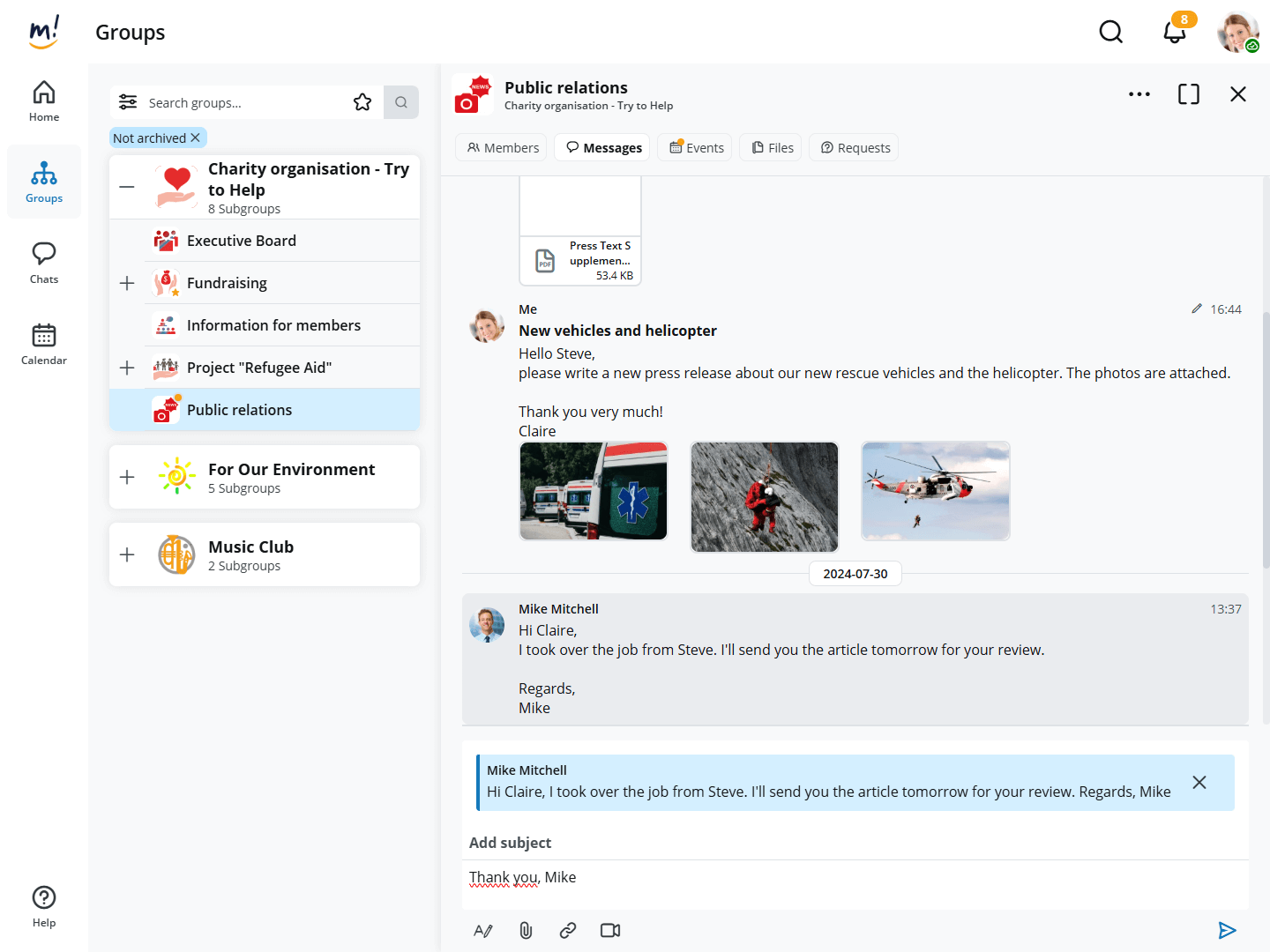
Task: Switch to the Members tab
Action: pyautogui.click(x=502, y=147)
